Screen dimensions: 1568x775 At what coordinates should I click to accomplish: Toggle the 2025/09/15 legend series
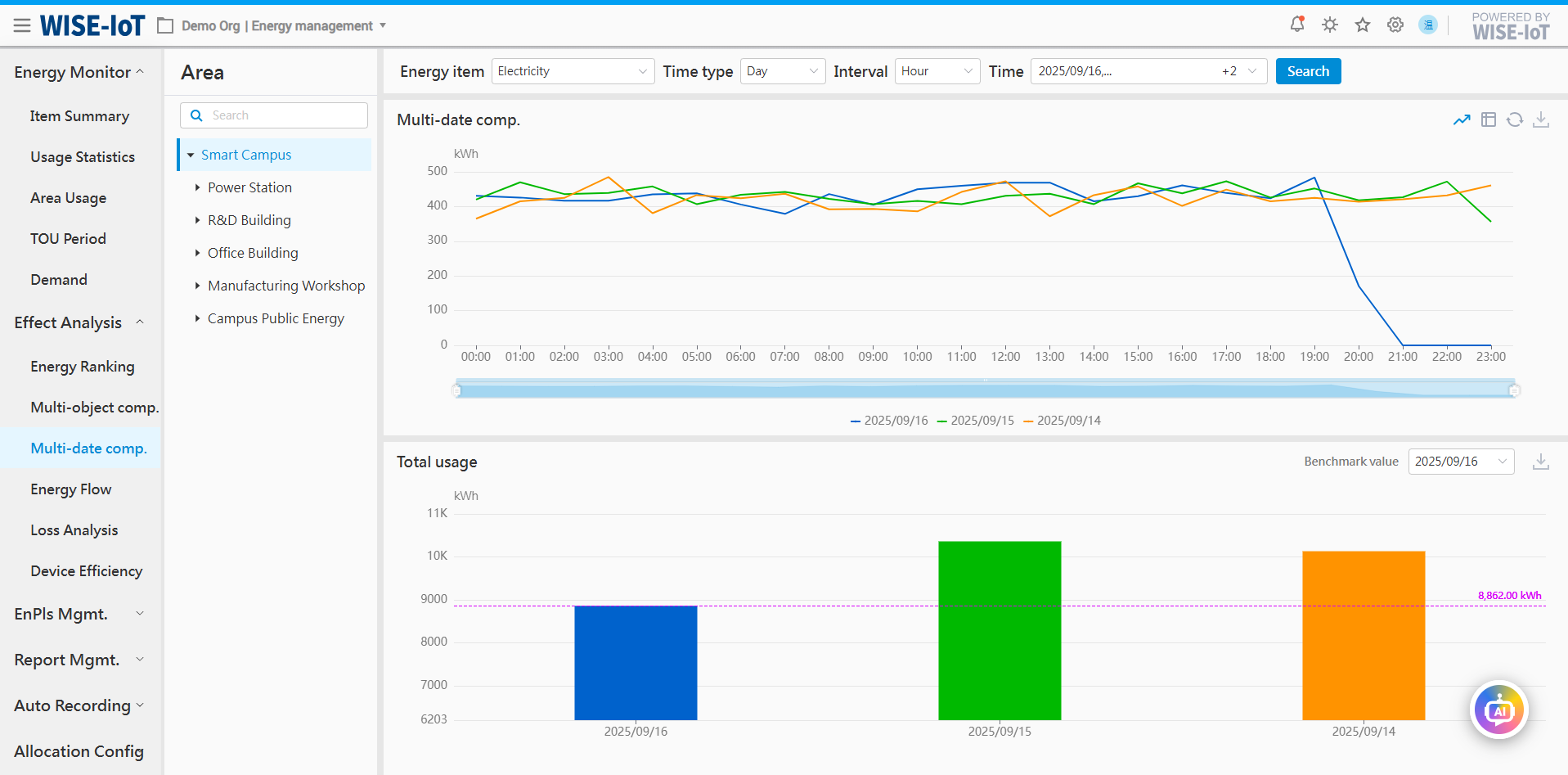pos(975,421)
